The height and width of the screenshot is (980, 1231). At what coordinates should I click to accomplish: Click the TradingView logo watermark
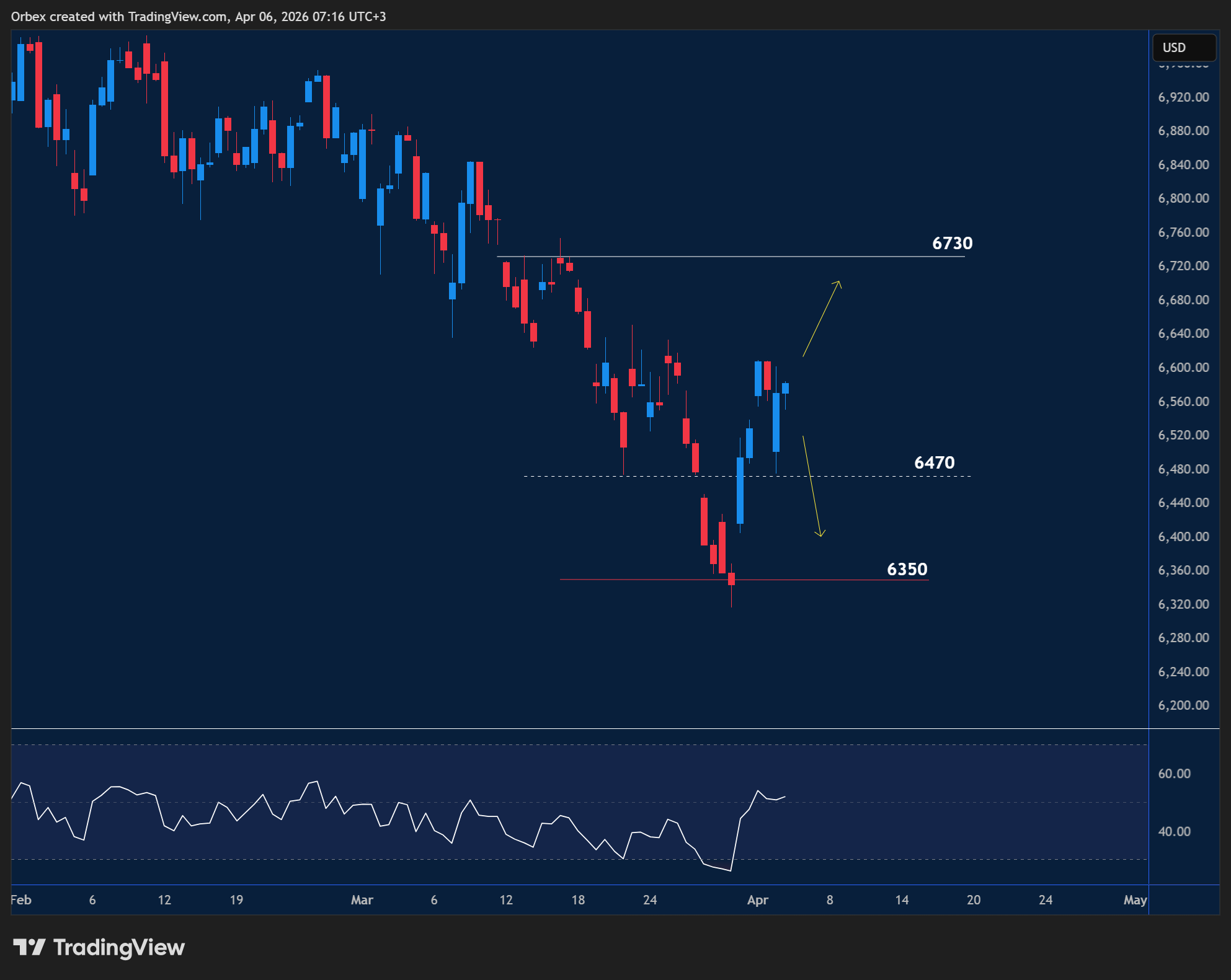pyautogui.click(x=99, y=947)
